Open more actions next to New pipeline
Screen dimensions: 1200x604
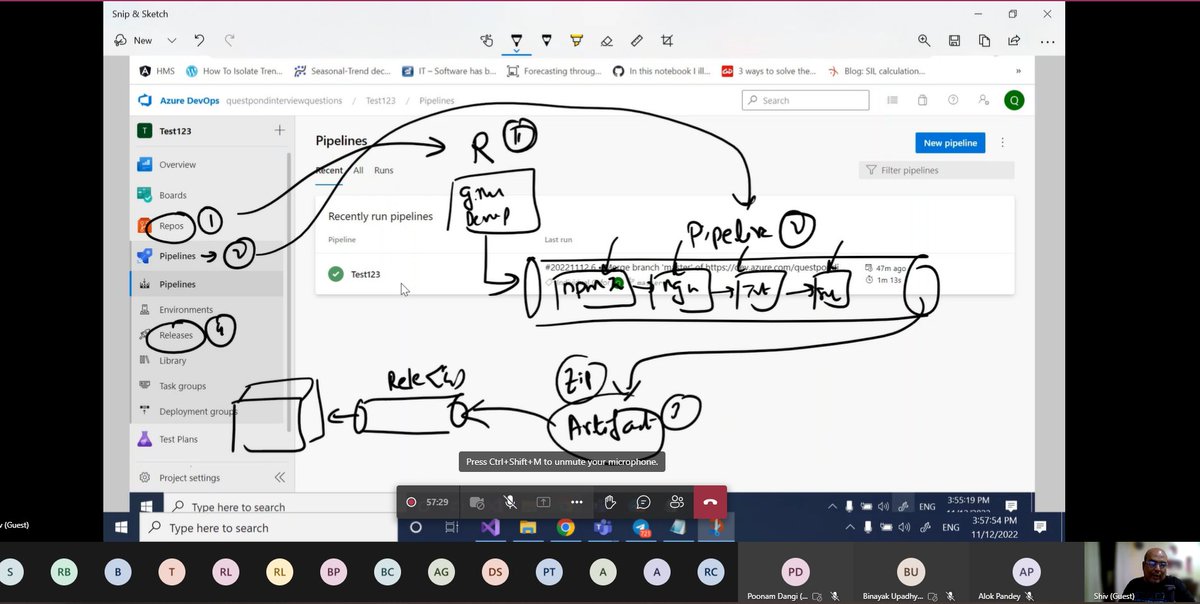[x=1002, y=143]
